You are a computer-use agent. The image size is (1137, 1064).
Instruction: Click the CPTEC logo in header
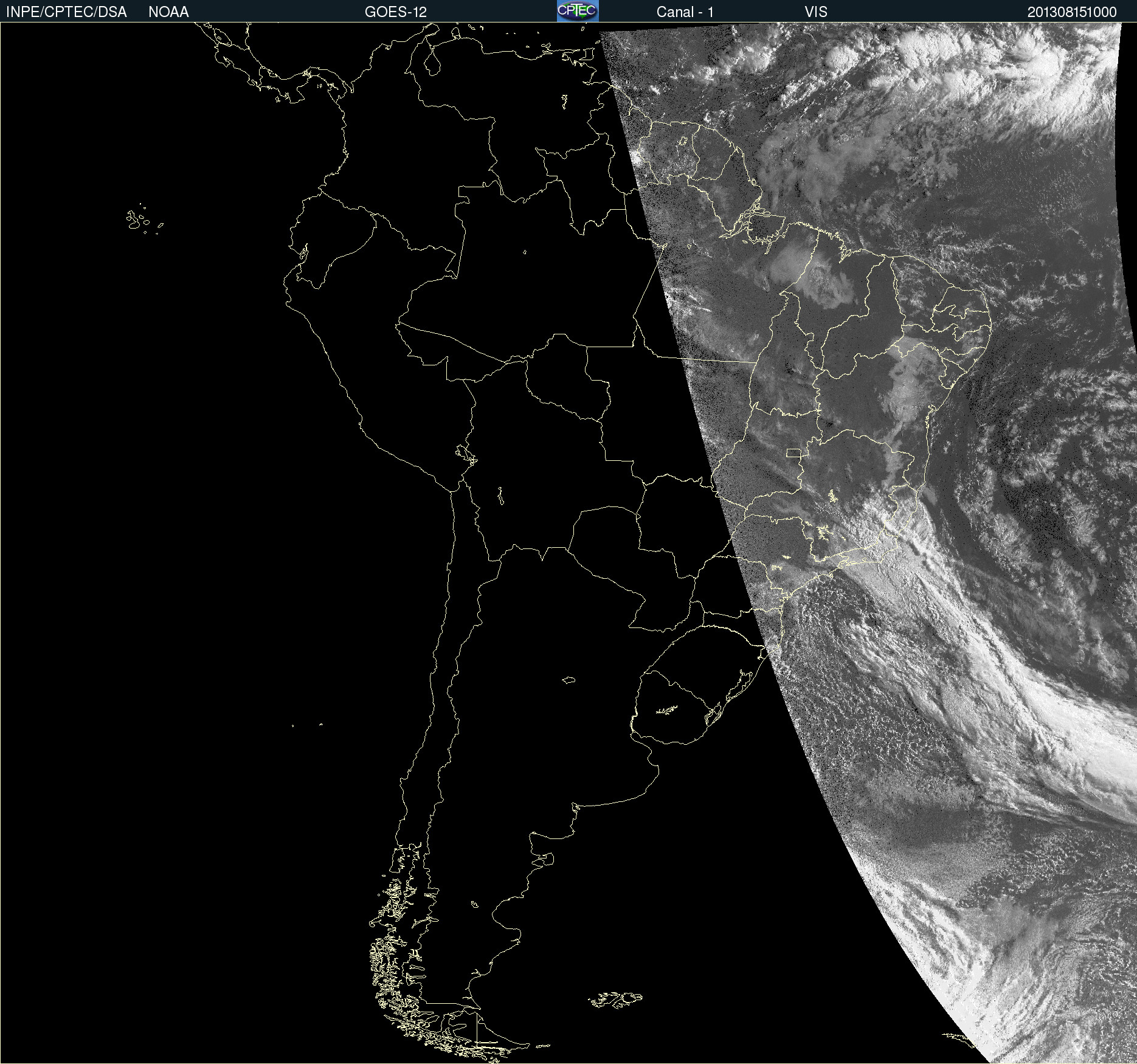coord(578,11)
